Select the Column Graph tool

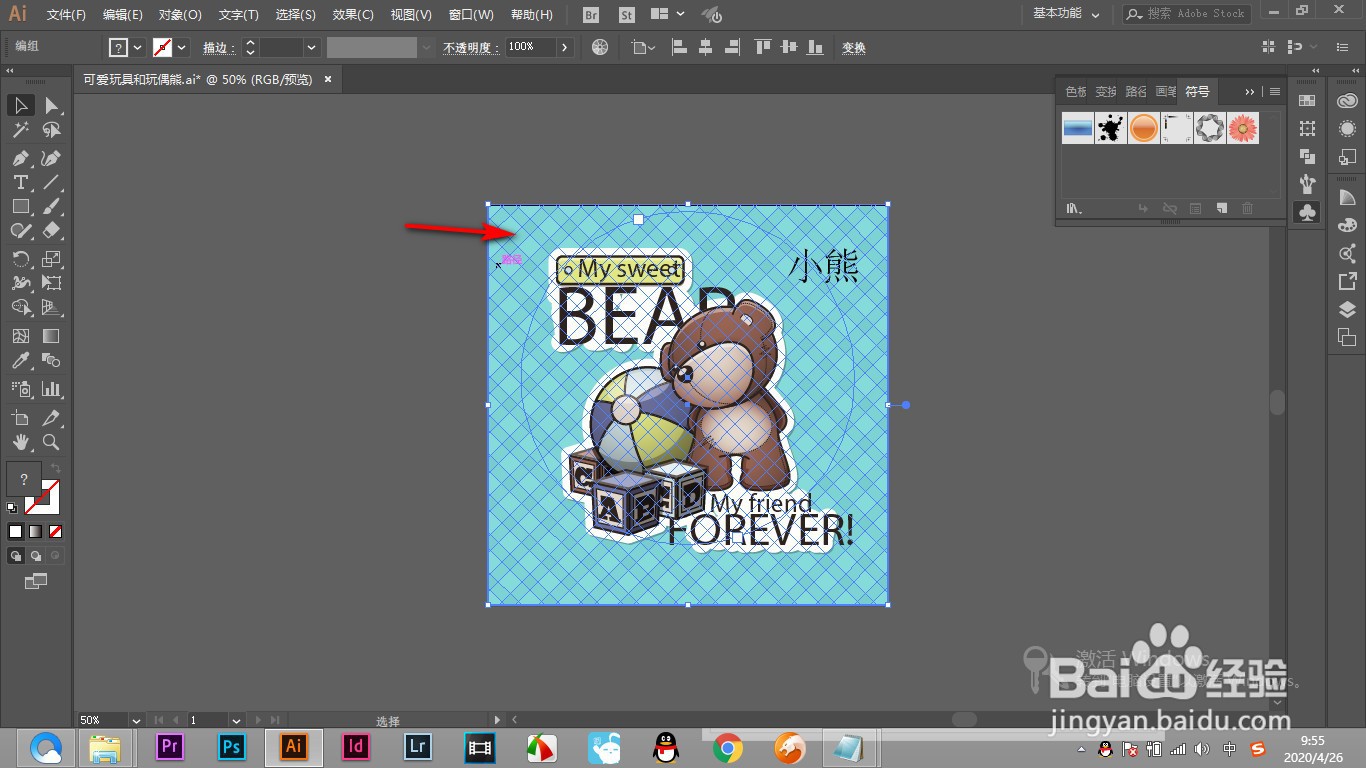[51, 389]
